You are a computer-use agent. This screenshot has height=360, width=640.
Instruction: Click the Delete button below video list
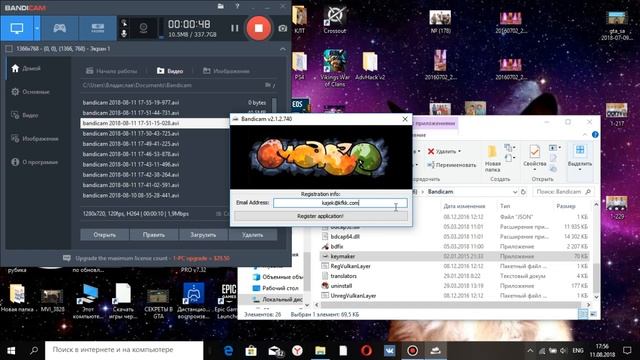point(252,235)
